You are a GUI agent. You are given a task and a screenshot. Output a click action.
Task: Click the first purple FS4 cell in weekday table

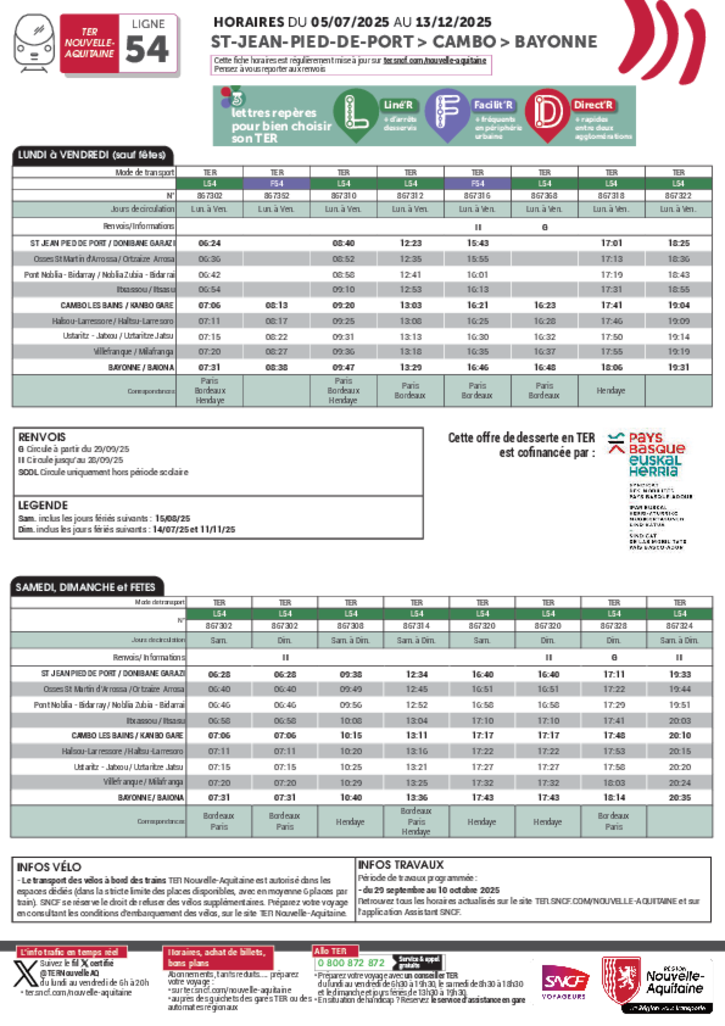point(277,184)
